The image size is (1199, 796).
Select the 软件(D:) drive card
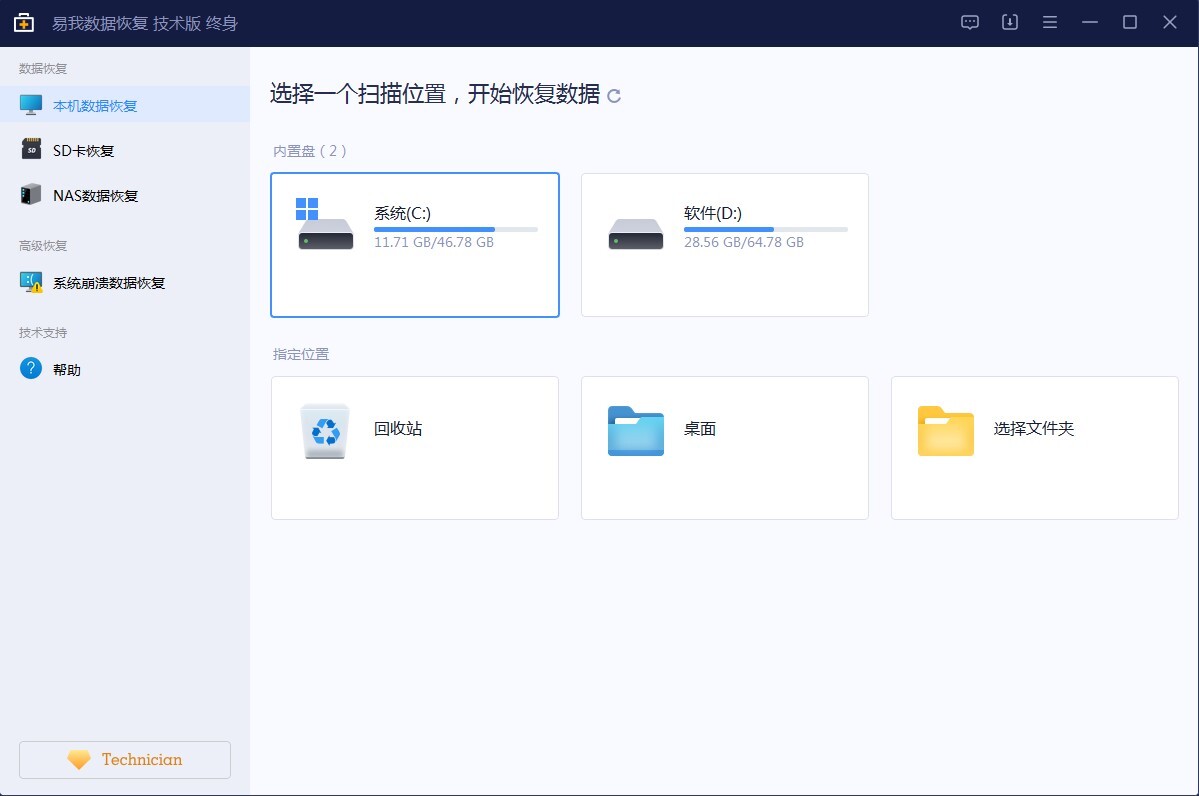[x=724, y=243]
